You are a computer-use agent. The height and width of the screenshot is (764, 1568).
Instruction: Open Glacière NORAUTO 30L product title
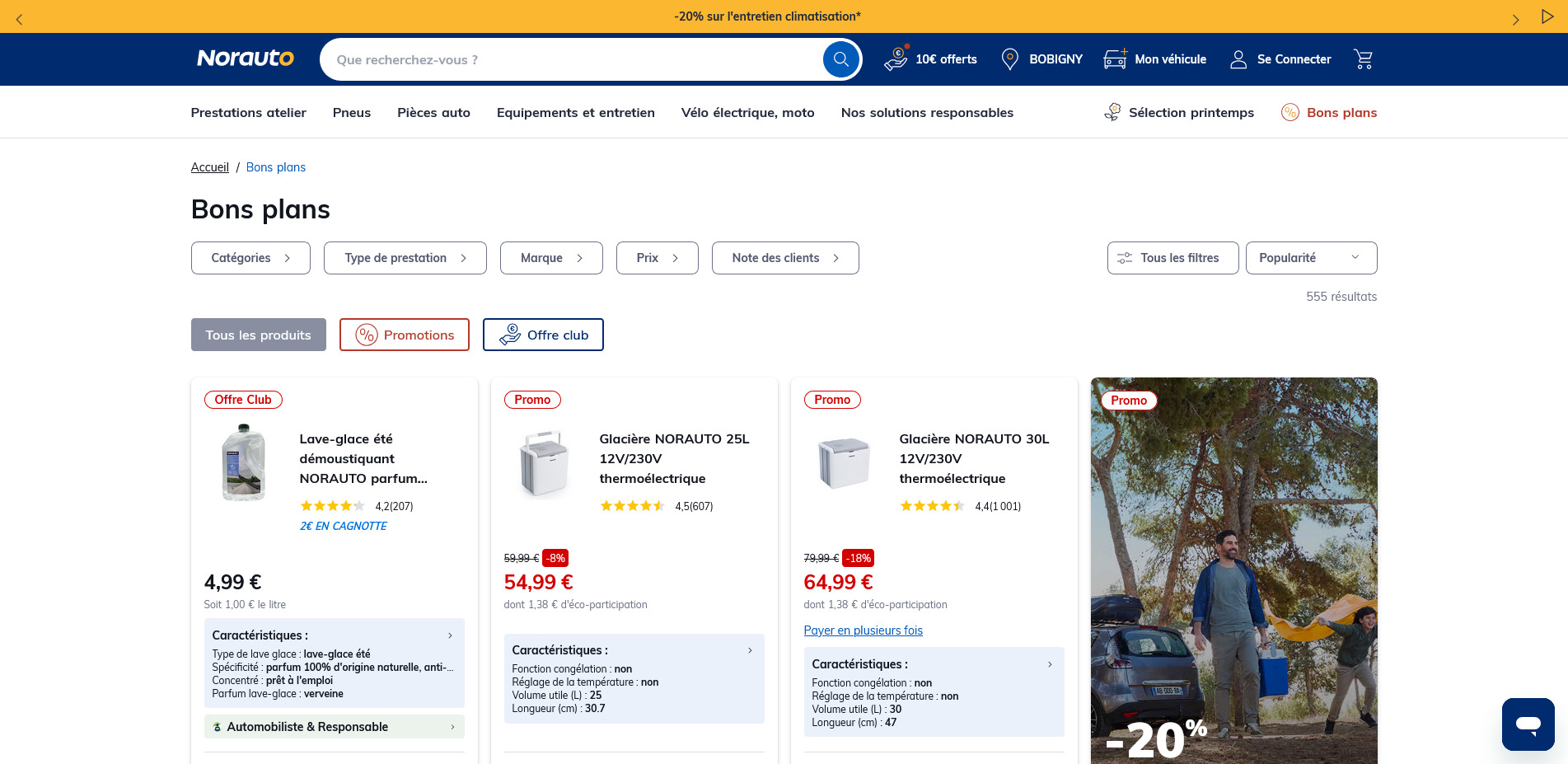point(974,459)
